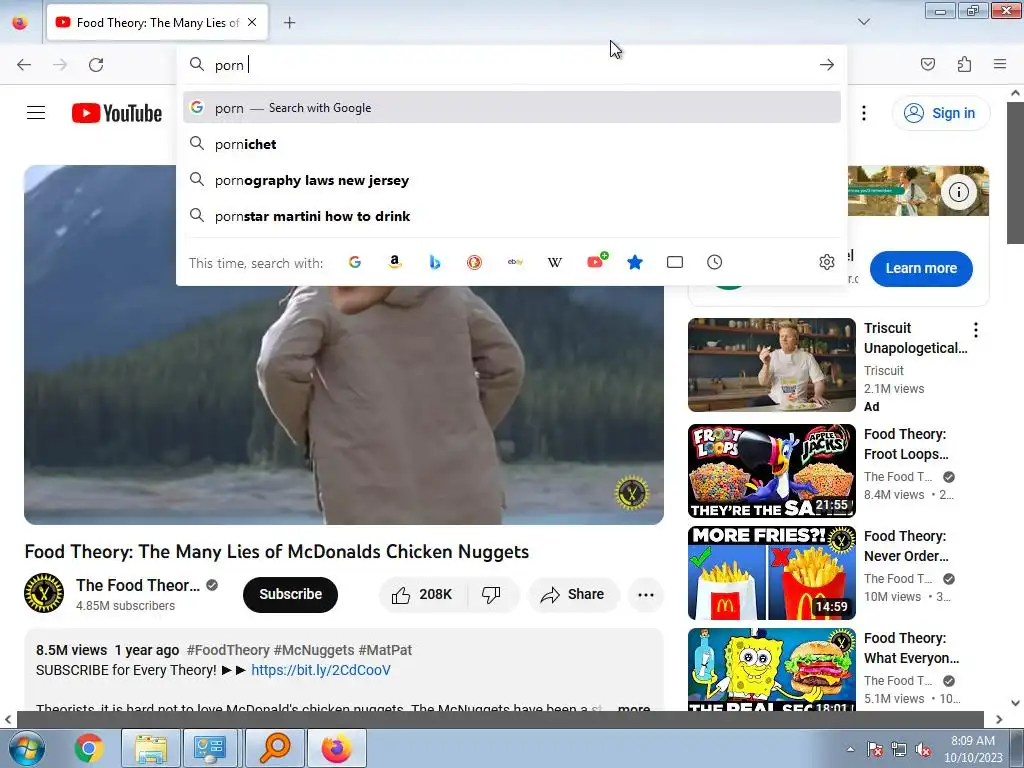The image size is (1024, 768).
Task: Search open tabs icon
Action: [675, 262]
